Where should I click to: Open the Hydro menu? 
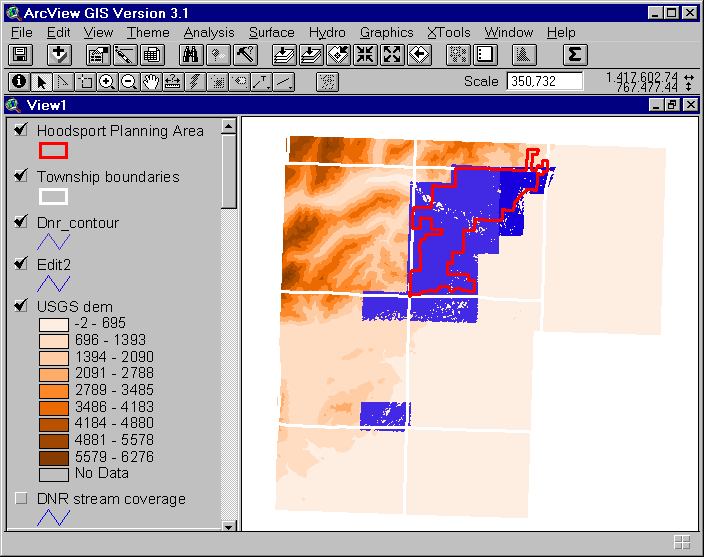327,32
